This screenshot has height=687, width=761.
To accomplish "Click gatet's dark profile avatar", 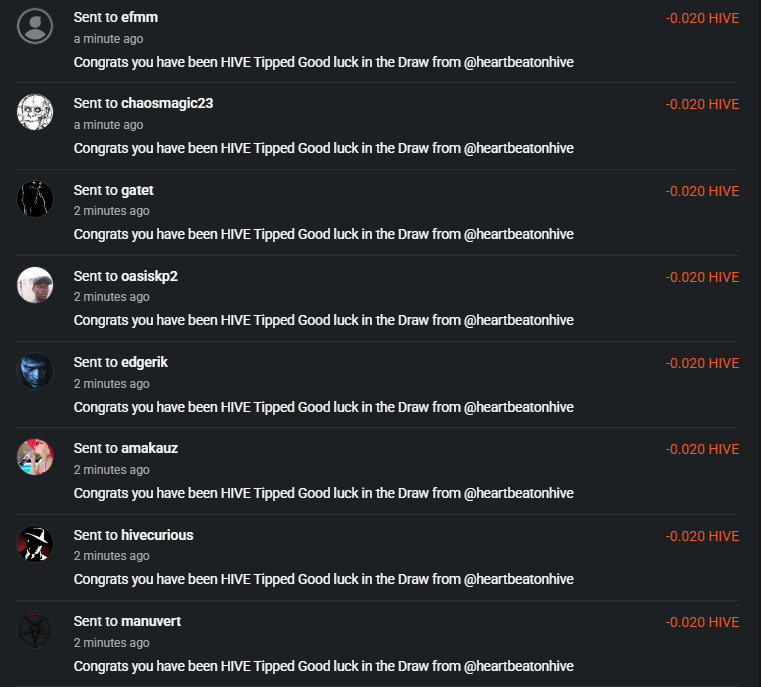I will coord(35,199).
